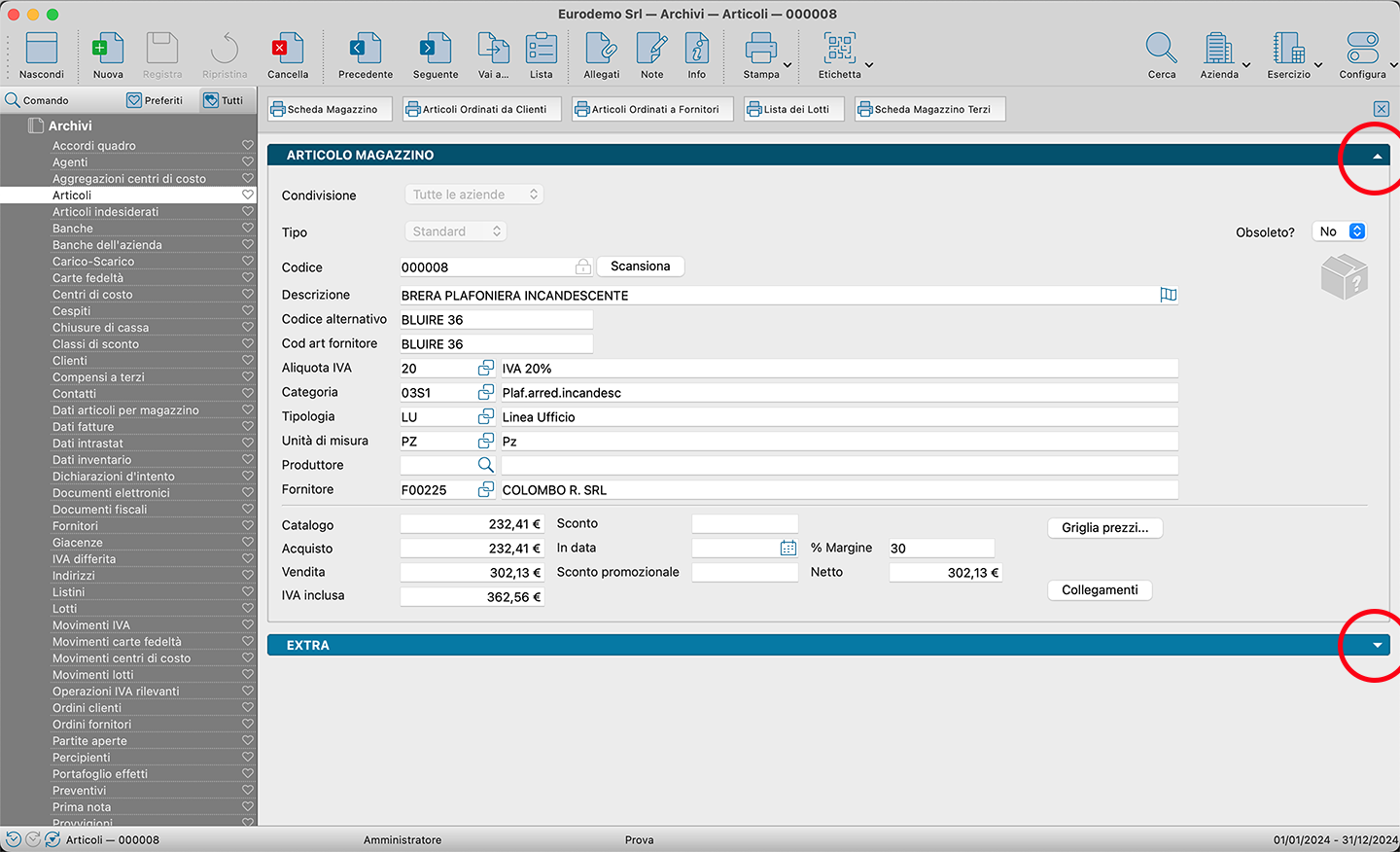Open the Obsoleto dropdown
The height and width of the screenshot is (852, 1400).
click(1340, 231)
